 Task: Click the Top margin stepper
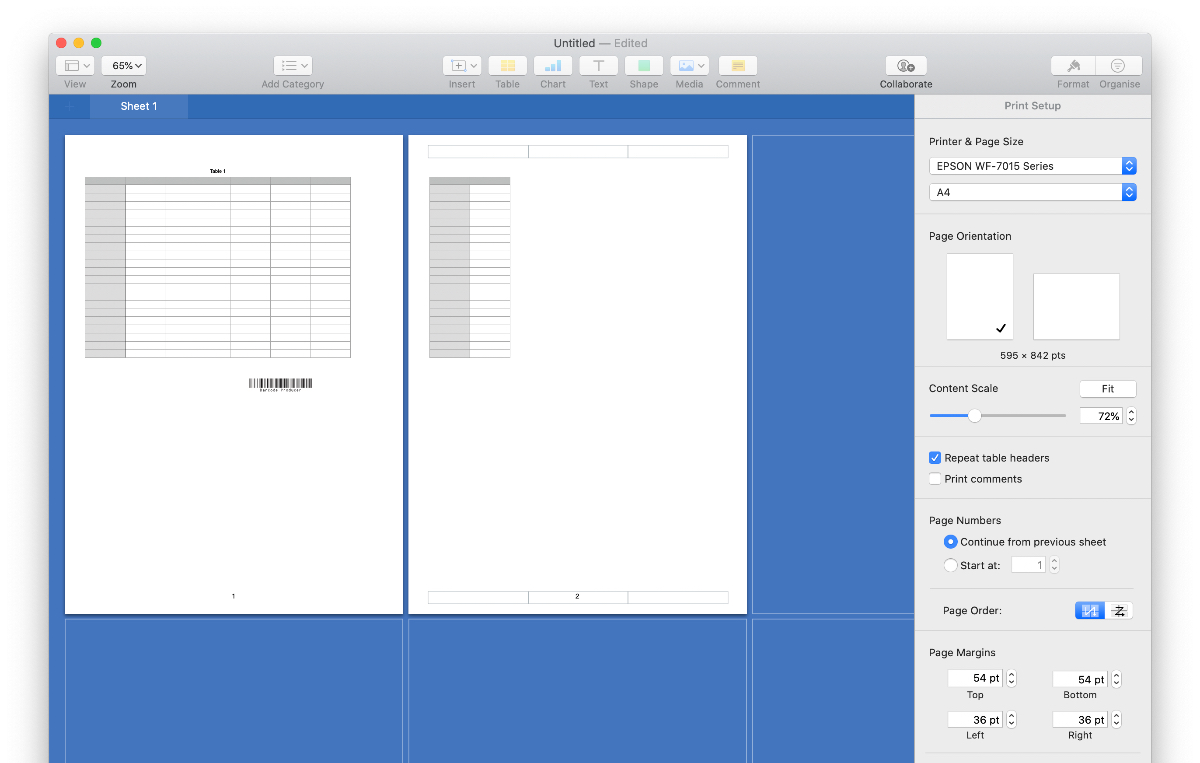pyautogui.click(x=1011, y=678)
